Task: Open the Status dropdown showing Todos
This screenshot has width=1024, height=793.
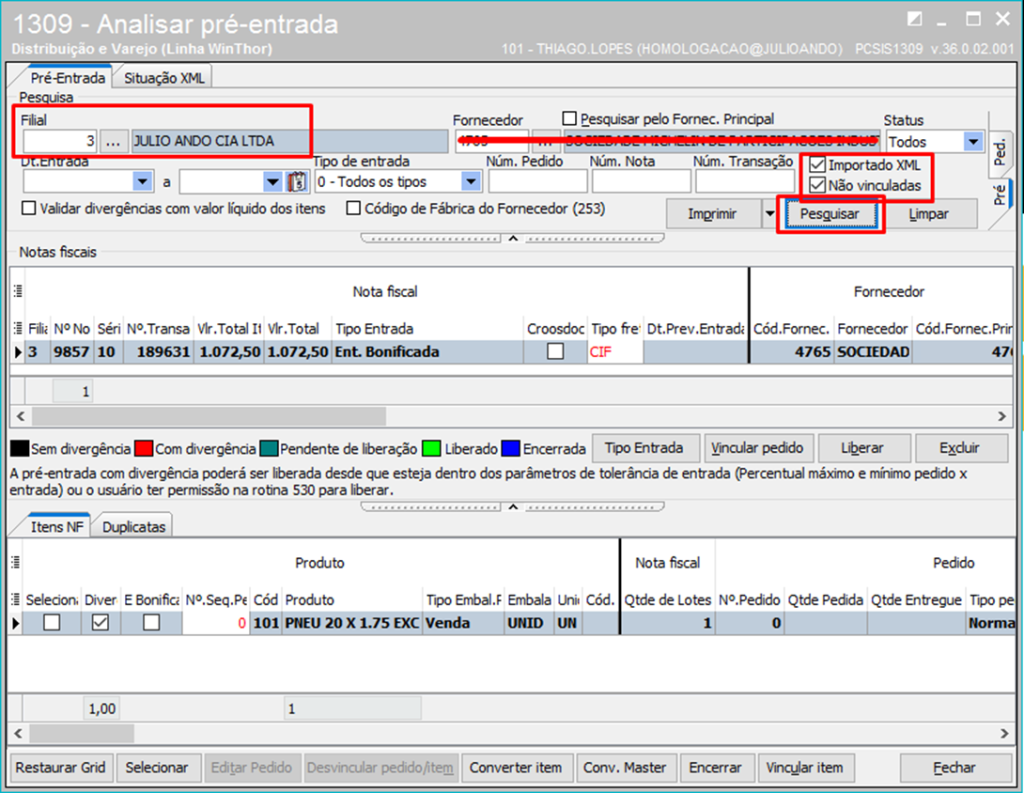Action: click(x=973, y=142)
